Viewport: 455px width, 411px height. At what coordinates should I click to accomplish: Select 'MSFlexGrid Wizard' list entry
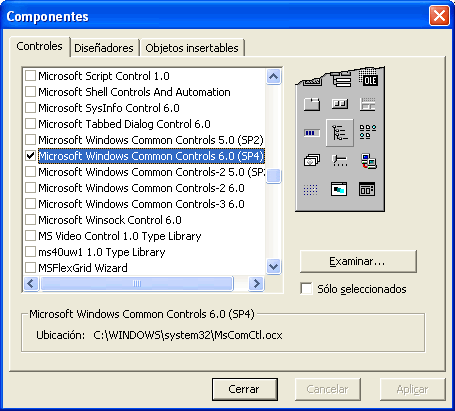pyautogui.click(x=83, y=268)
